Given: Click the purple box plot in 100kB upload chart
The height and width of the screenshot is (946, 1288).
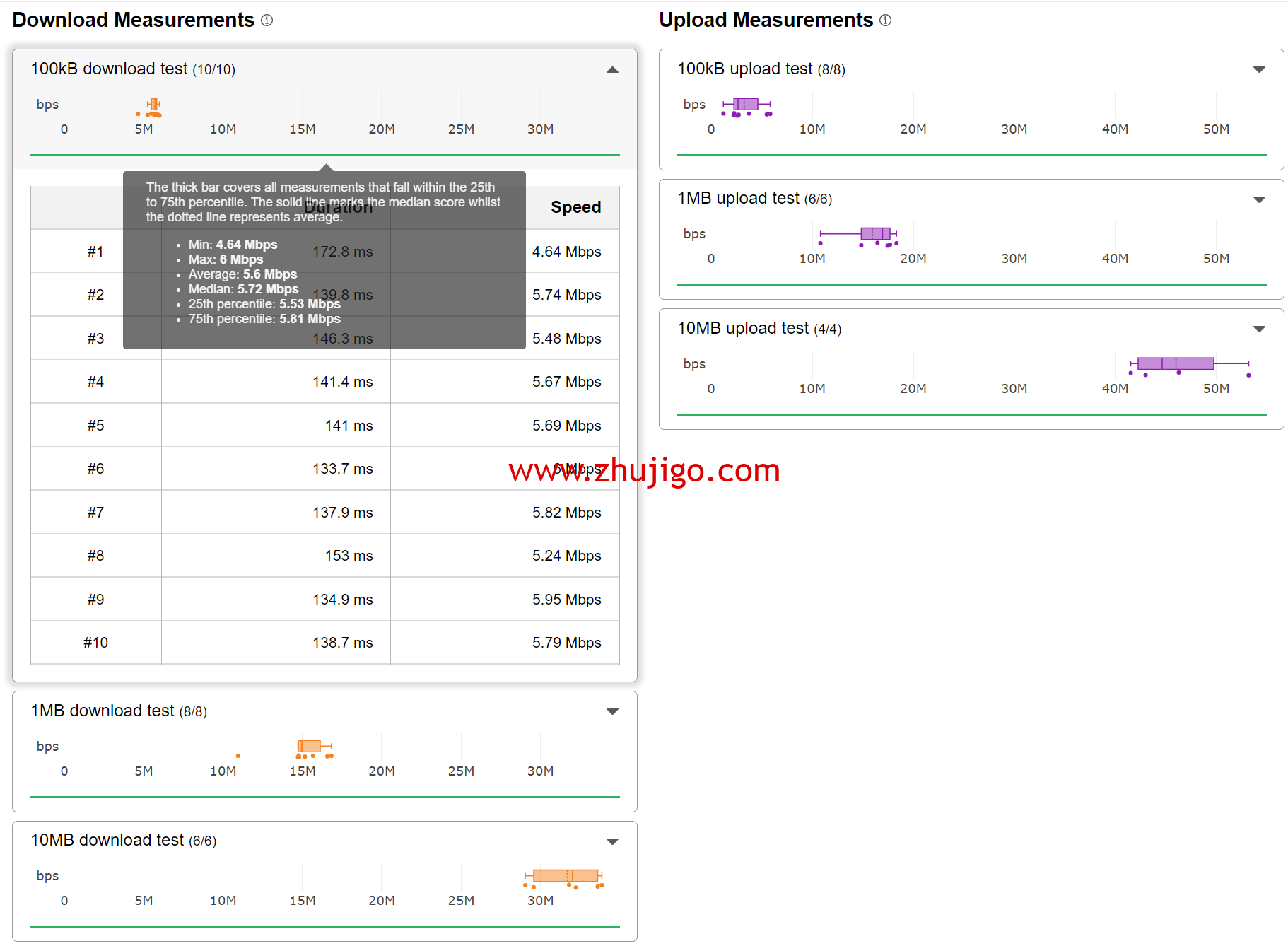Looking at the screenshot, I should tap(746, 104).
